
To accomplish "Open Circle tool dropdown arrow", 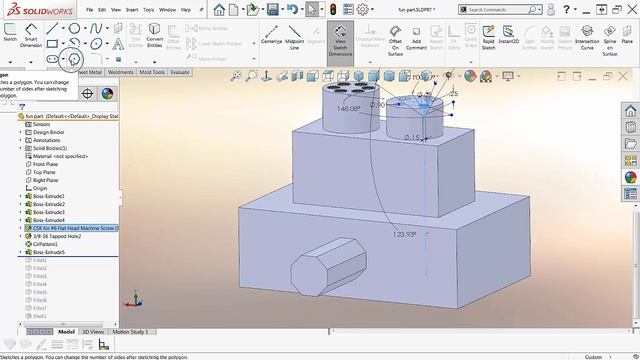I will tap(85, 29).
